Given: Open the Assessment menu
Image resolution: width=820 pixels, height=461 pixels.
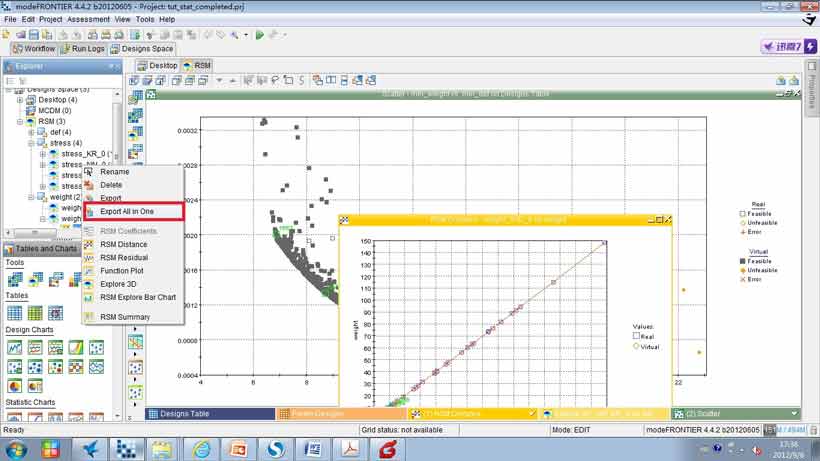Looking at the screenshot, I should 88,19.
